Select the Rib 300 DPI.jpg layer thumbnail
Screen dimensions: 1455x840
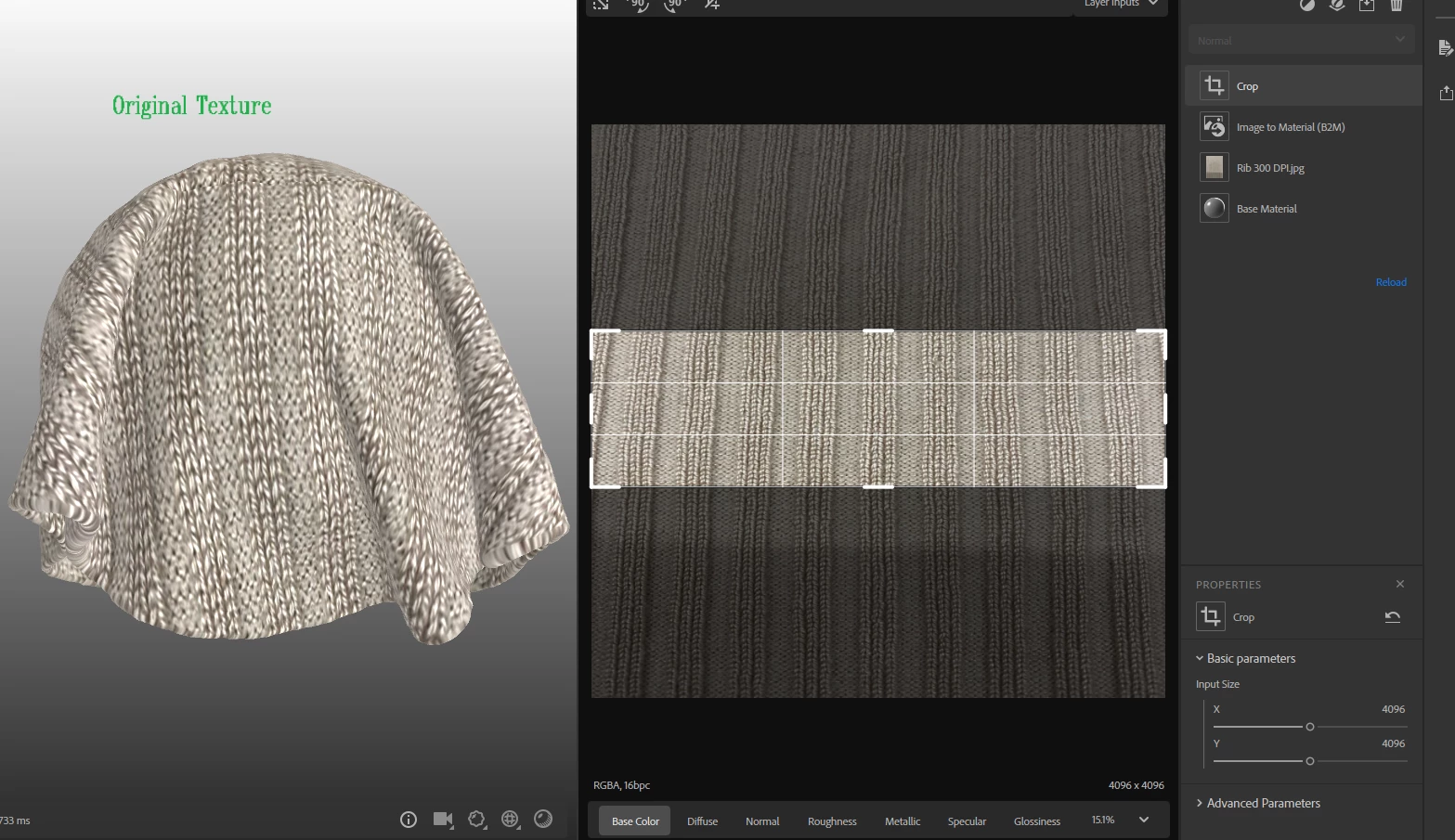click(x=1214, y=167)
